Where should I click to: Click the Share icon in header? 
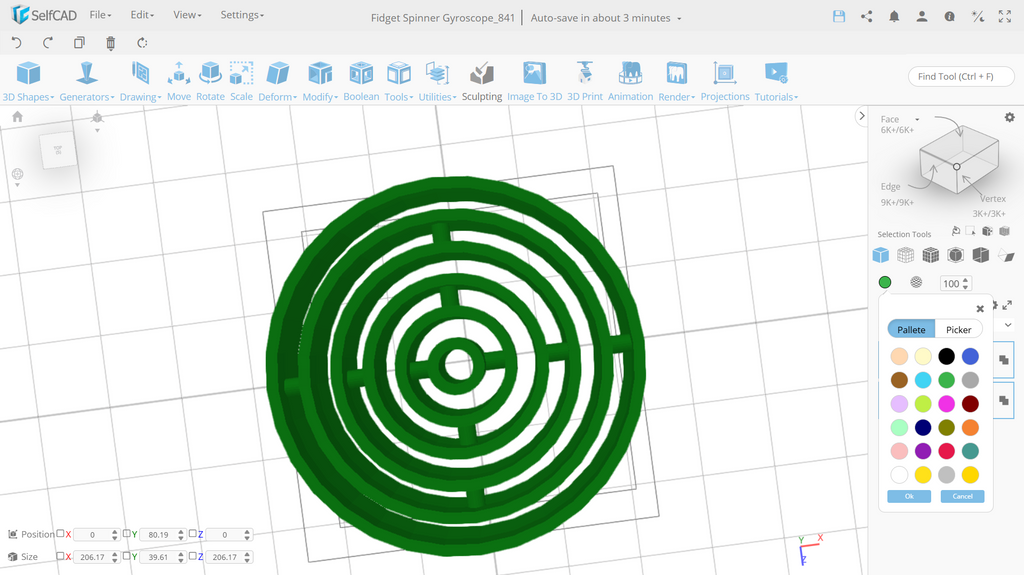pyautogui.click(x=867, y=17)
